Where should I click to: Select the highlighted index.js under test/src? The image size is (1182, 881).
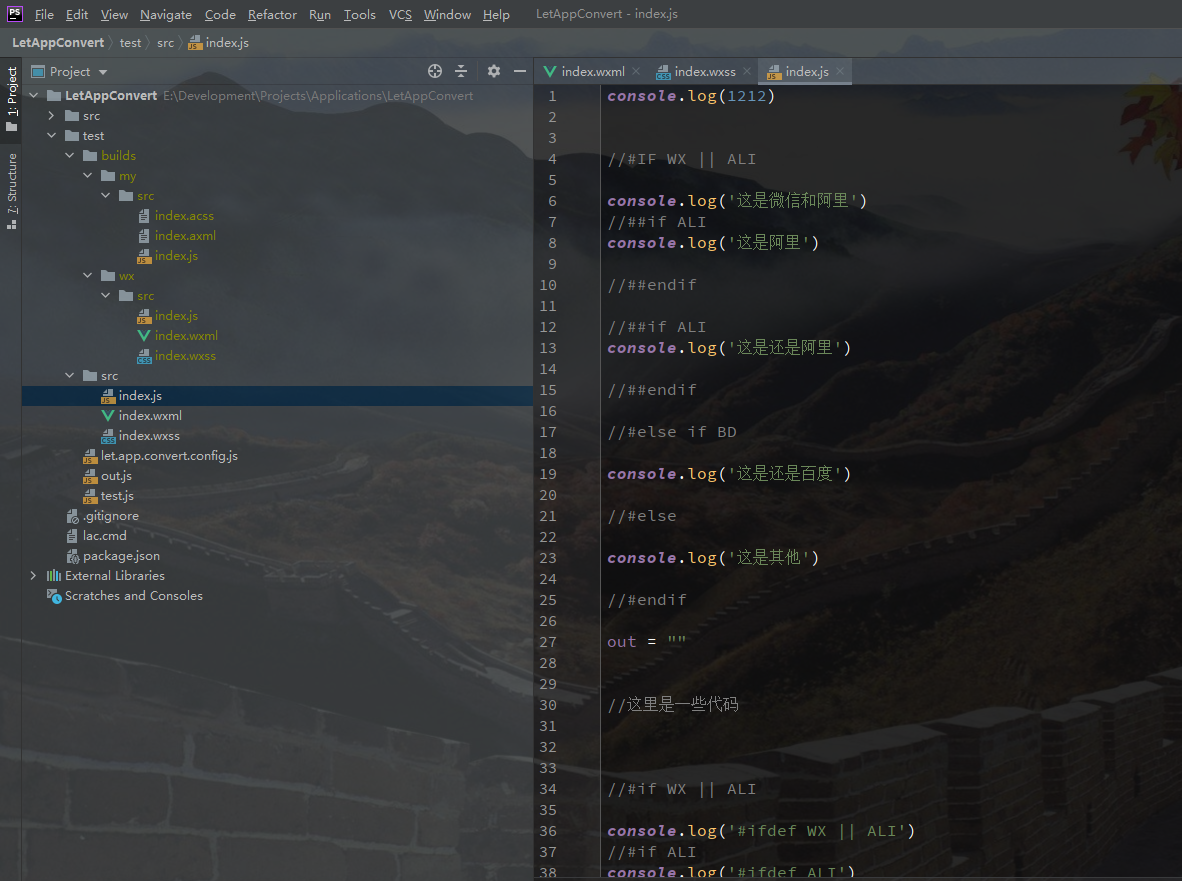tap(139, 396)
